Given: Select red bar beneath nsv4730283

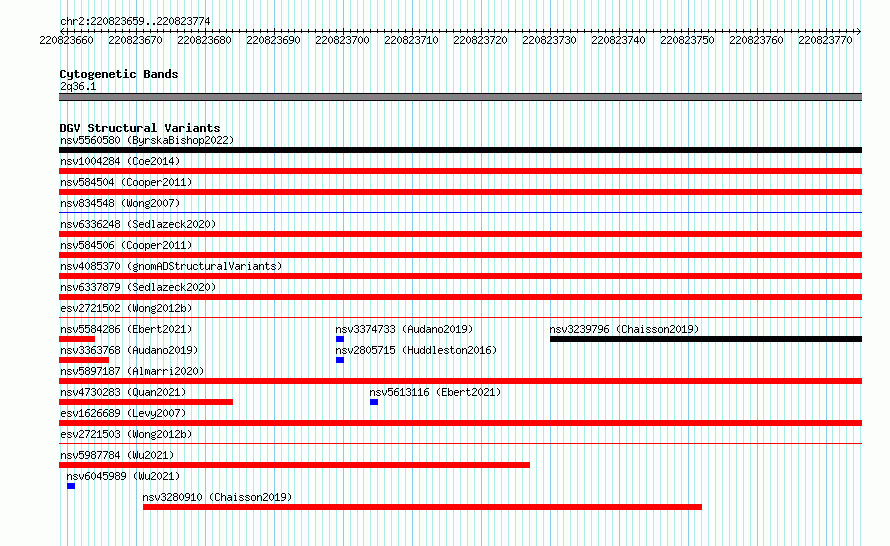Looking at the screenshot, I should 146,402.
